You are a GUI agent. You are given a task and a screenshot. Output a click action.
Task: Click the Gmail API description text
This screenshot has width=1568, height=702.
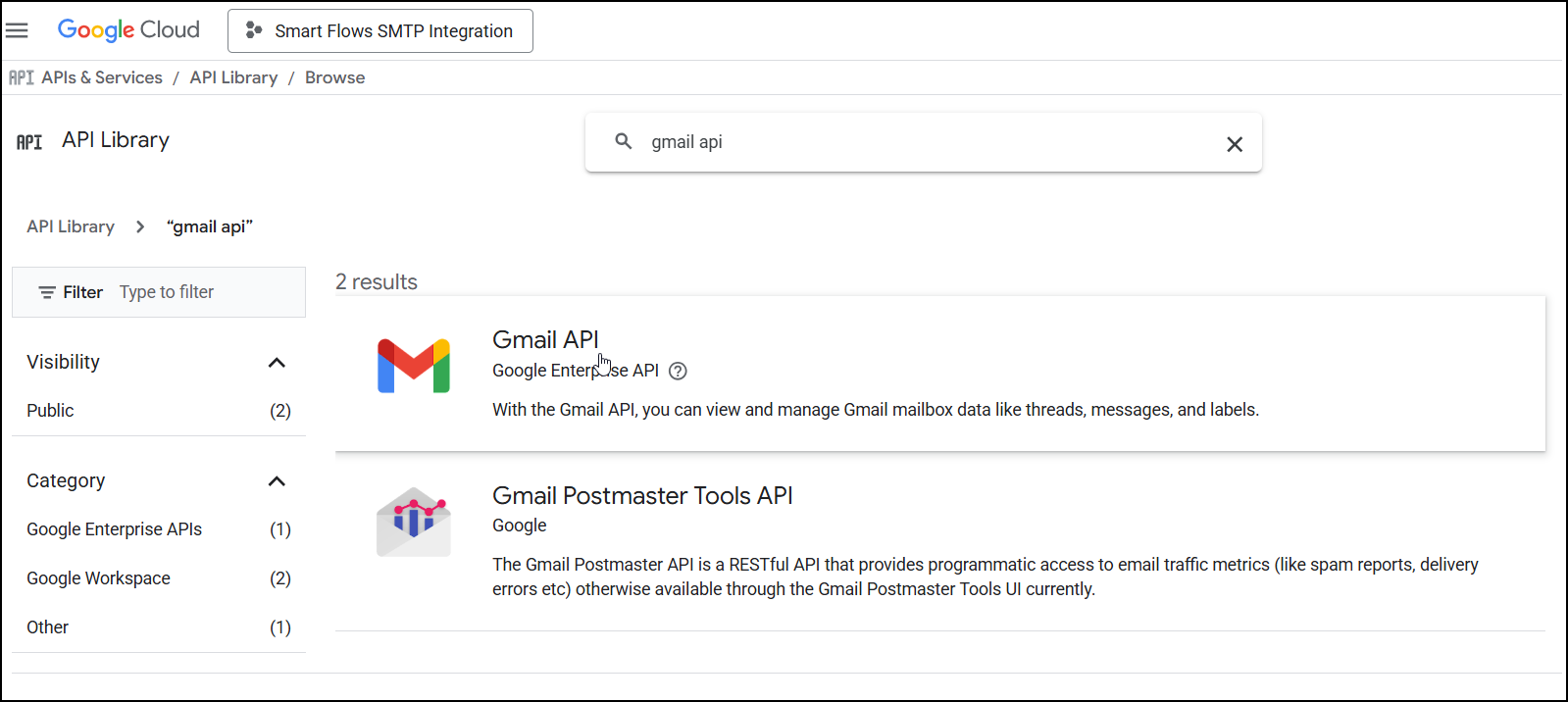coord(876,410)
